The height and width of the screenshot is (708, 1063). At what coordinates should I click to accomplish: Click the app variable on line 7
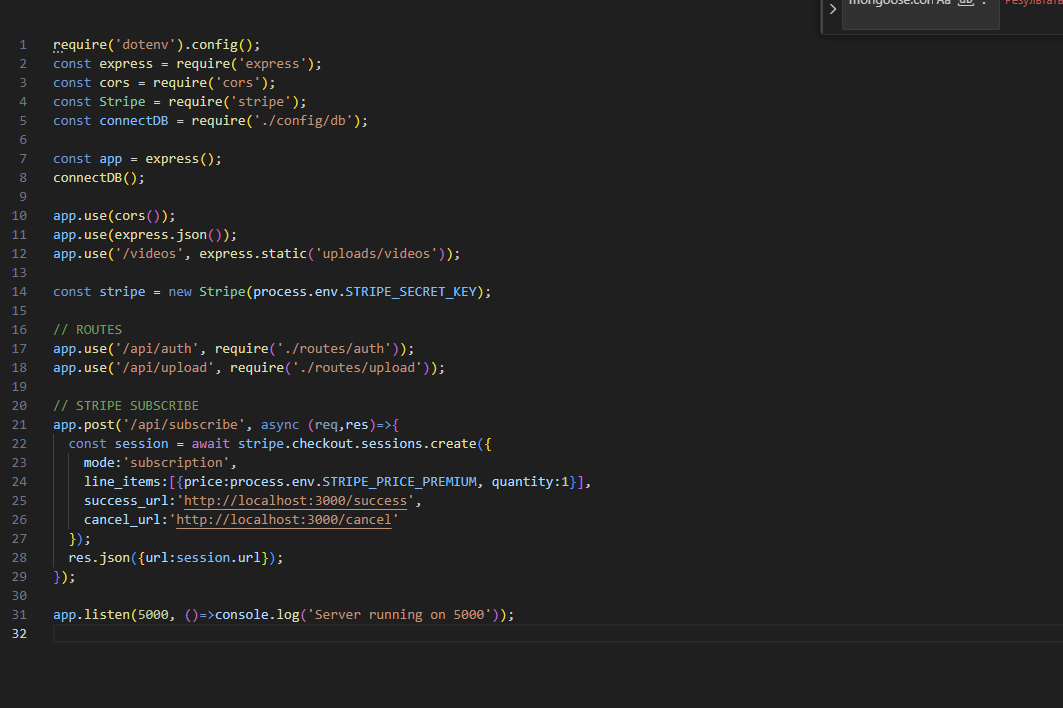click(111, 159)
